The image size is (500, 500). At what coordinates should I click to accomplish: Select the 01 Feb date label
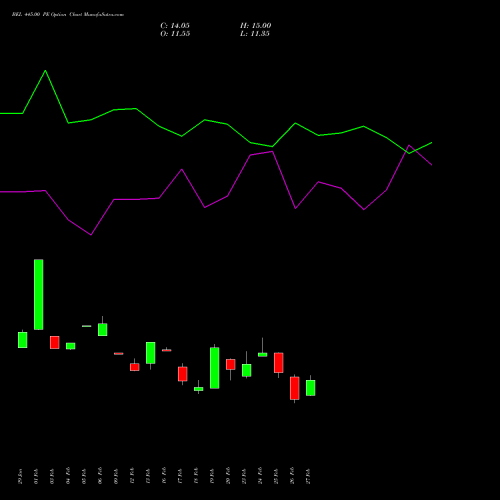[36, 476]
